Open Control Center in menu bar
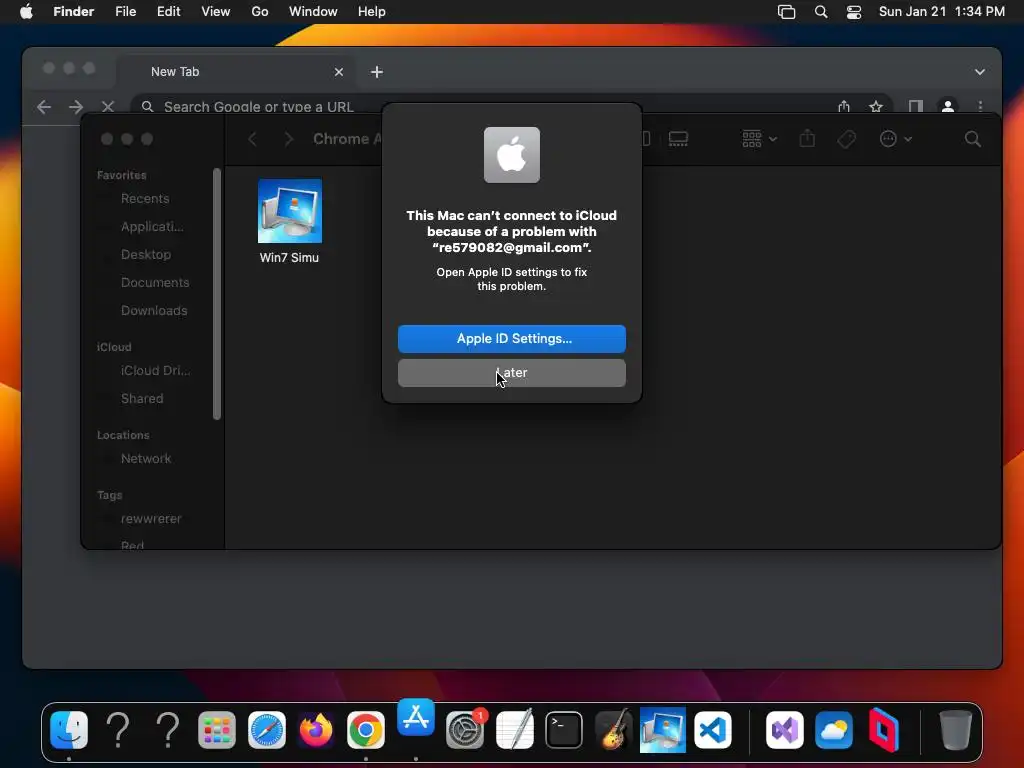This screenshot has width=1024, height=768. click(x=854, y=12)
